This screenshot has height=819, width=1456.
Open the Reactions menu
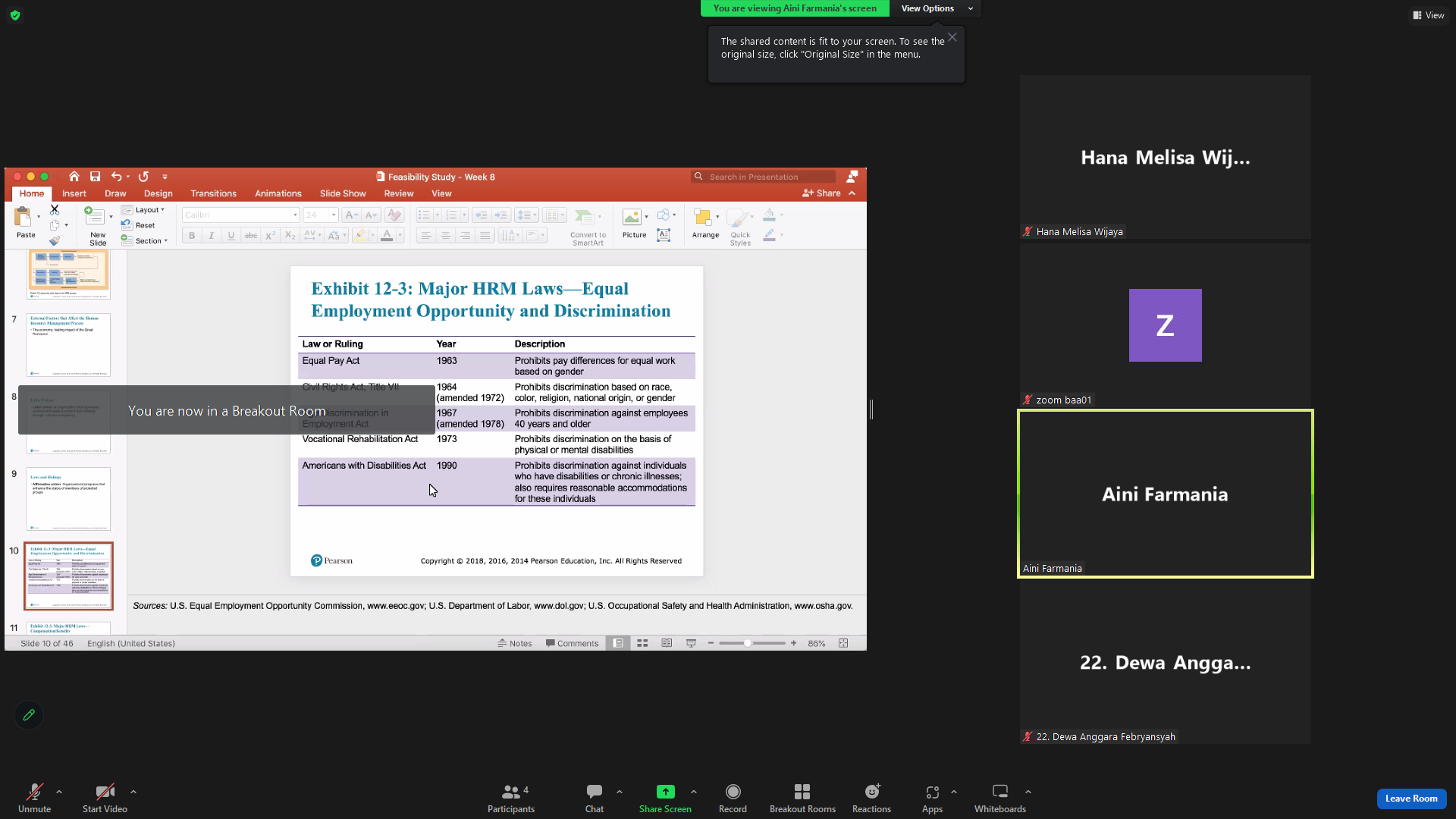(x=871, y=798)
